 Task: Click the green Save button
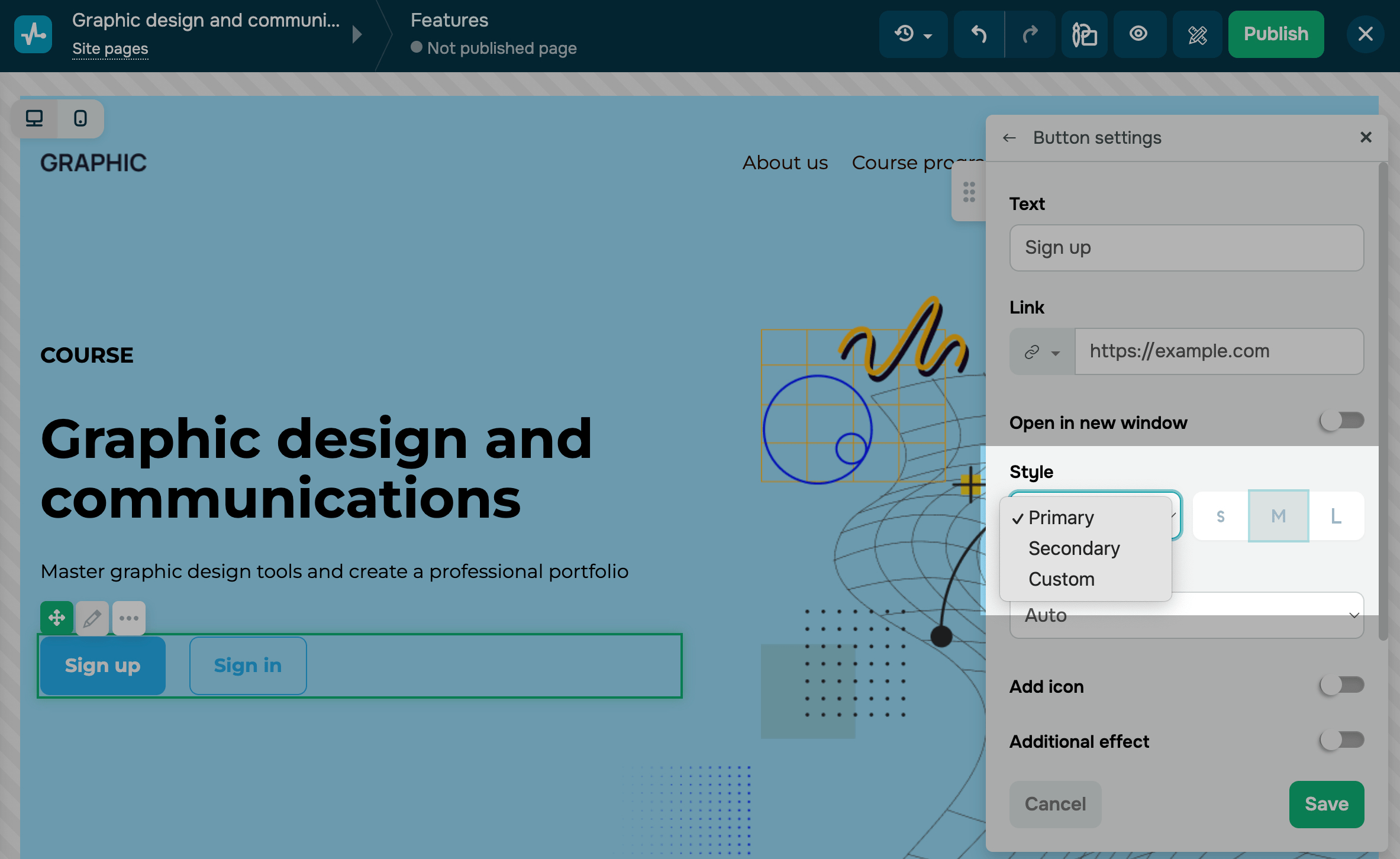[x=1326, y=804]
